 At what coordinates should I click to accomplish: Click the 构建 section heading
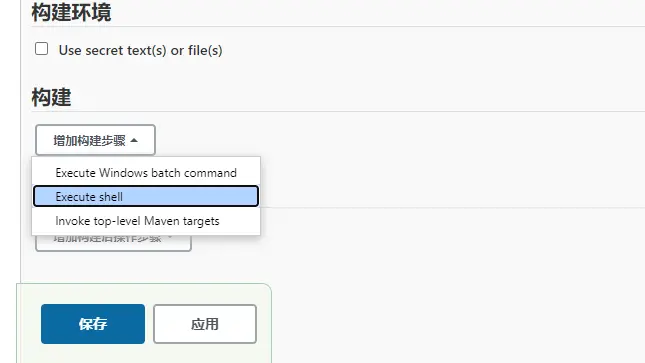pos(51,98)
